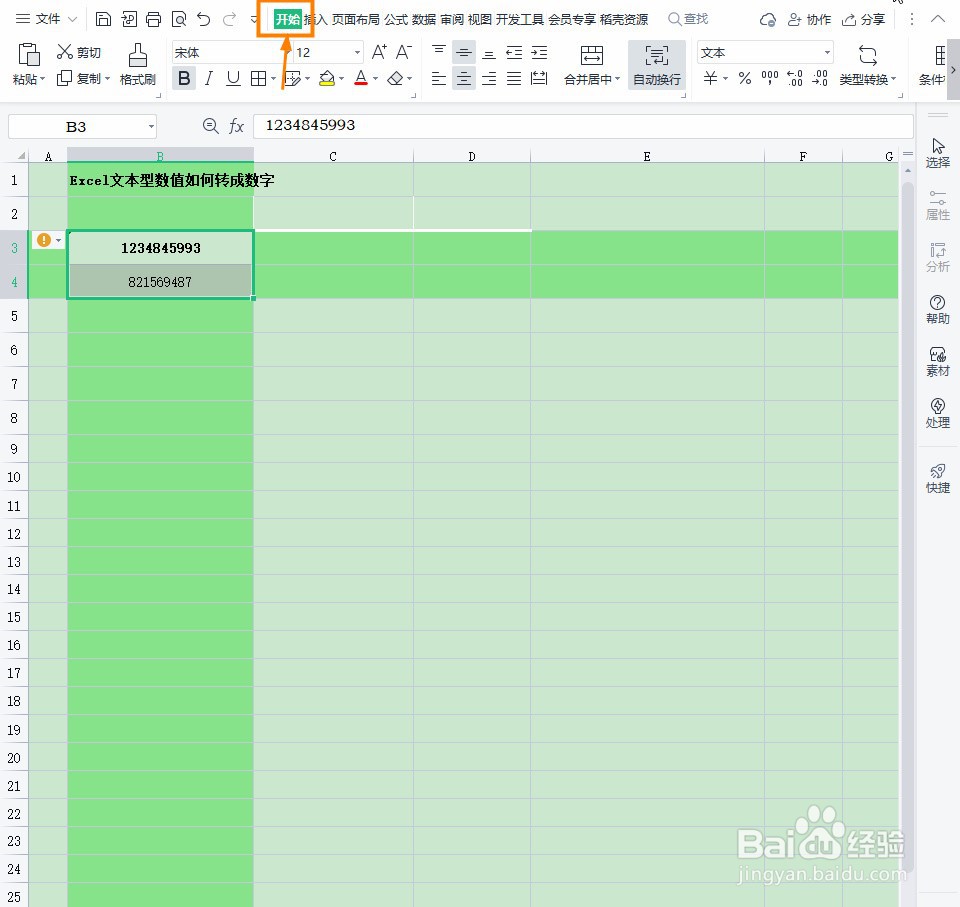
Task: Click the Copy (复制) icon
Action: [x=64, y=78]
